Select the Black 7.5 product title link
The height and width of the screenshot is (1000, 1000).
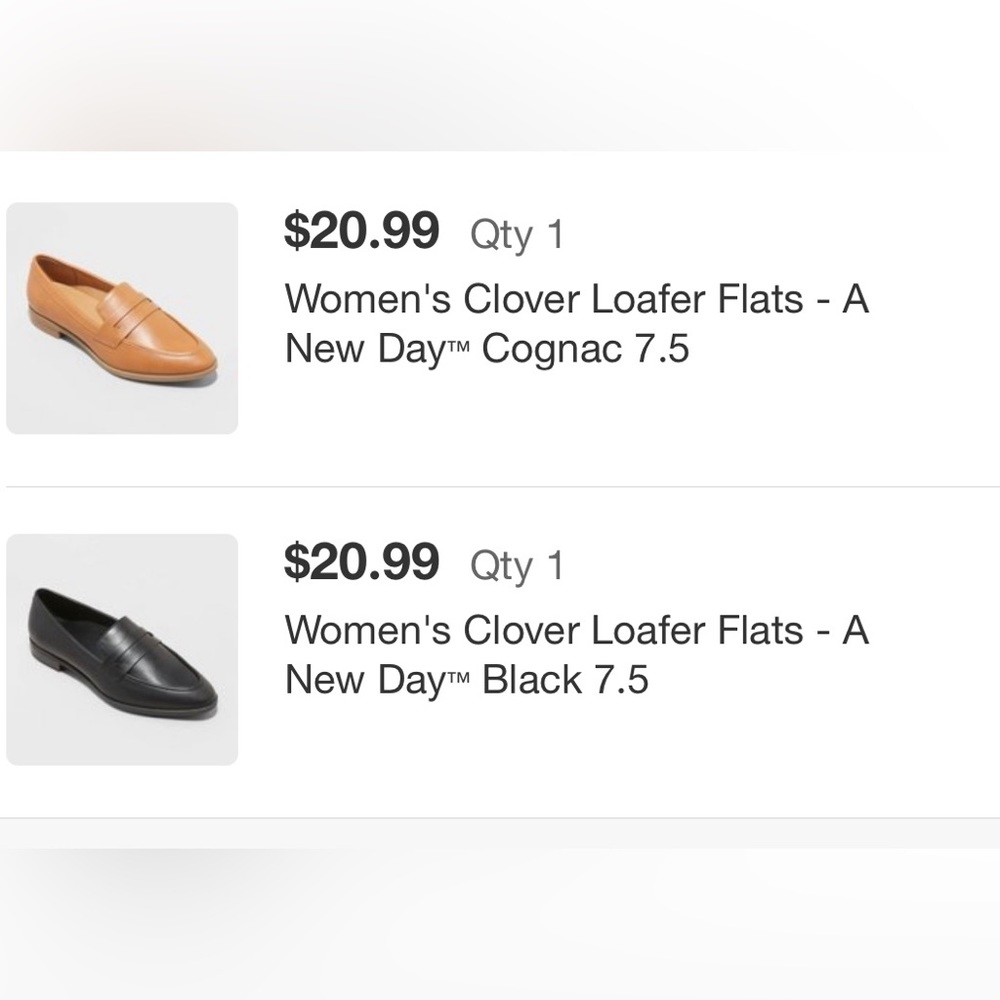(575, 655)
